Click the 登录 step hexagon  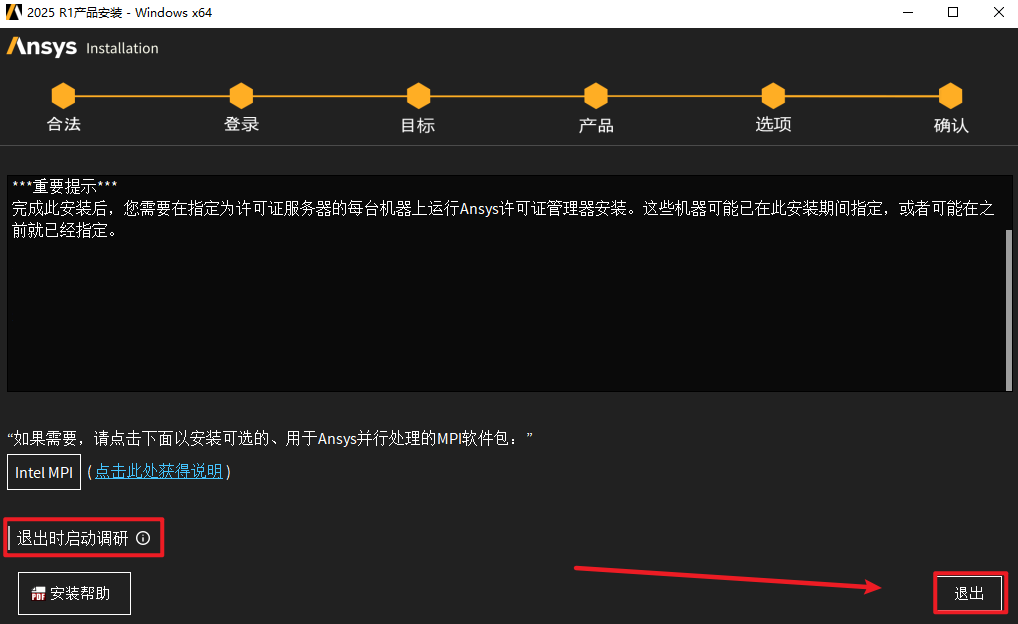pos(242,95)
